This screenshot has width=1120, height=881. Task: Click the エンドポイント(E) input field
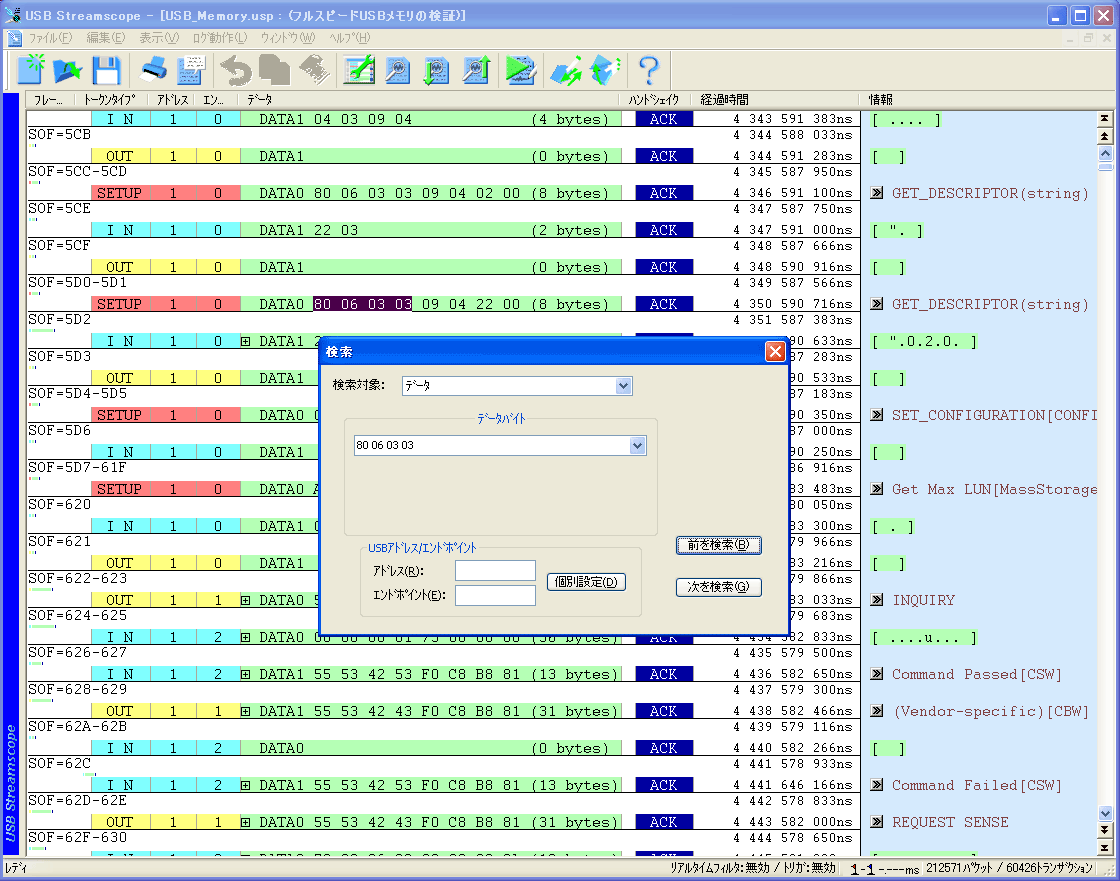[495, 595]
